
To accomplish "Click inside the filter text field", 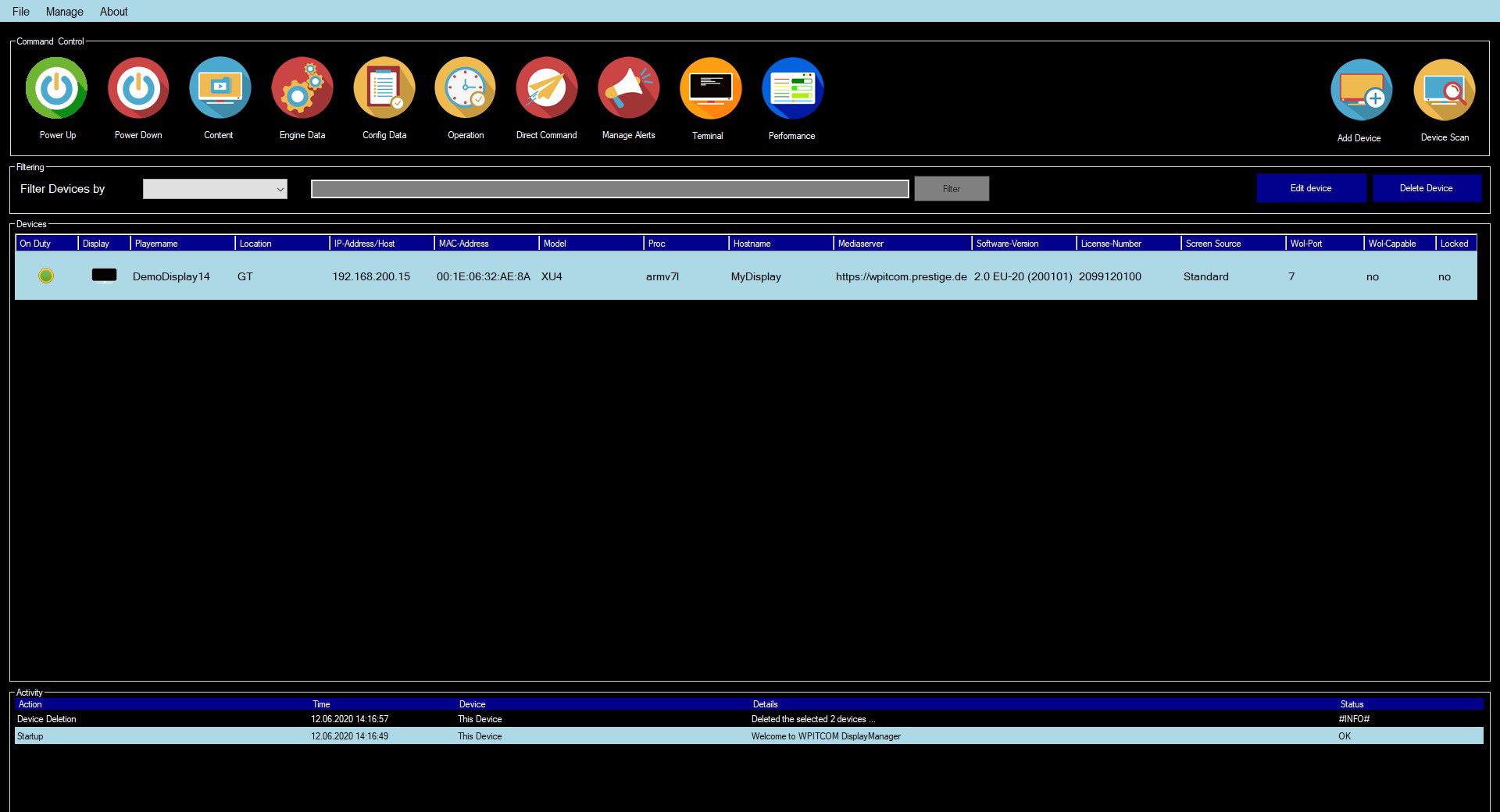I will pos(609,189).
